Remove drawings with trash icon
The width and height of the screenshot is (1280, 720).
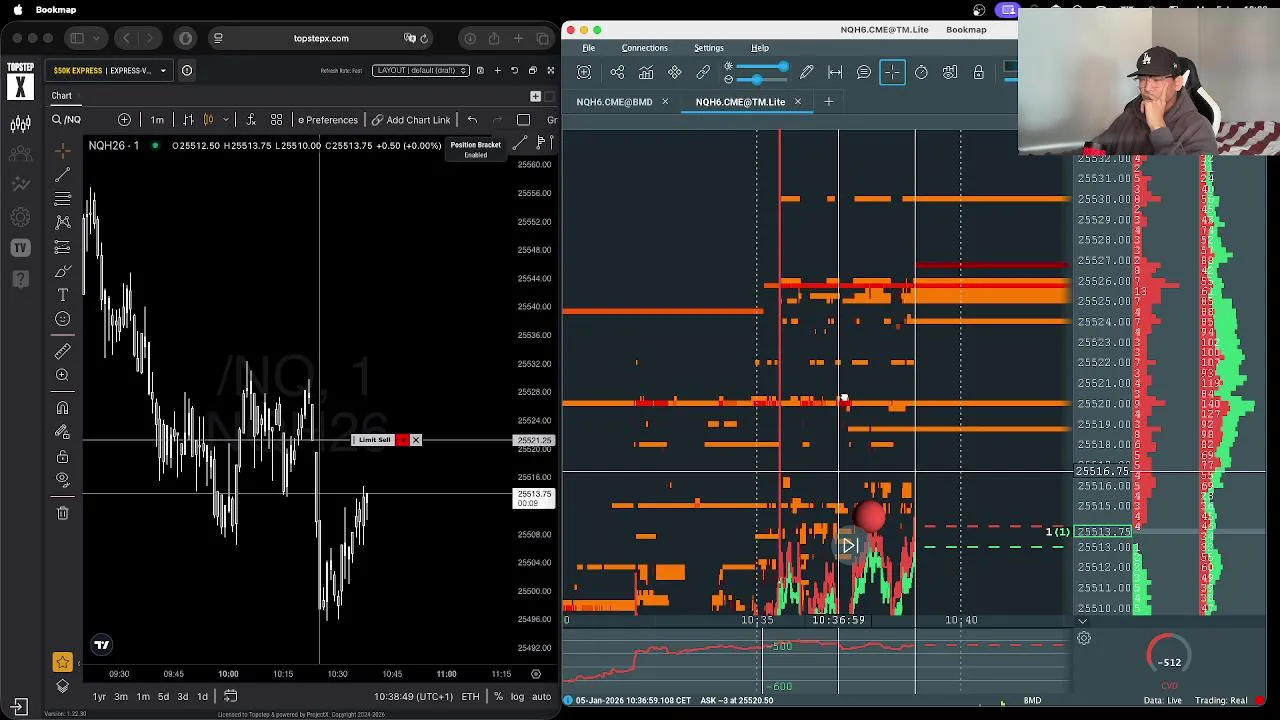tap(62, 513)
